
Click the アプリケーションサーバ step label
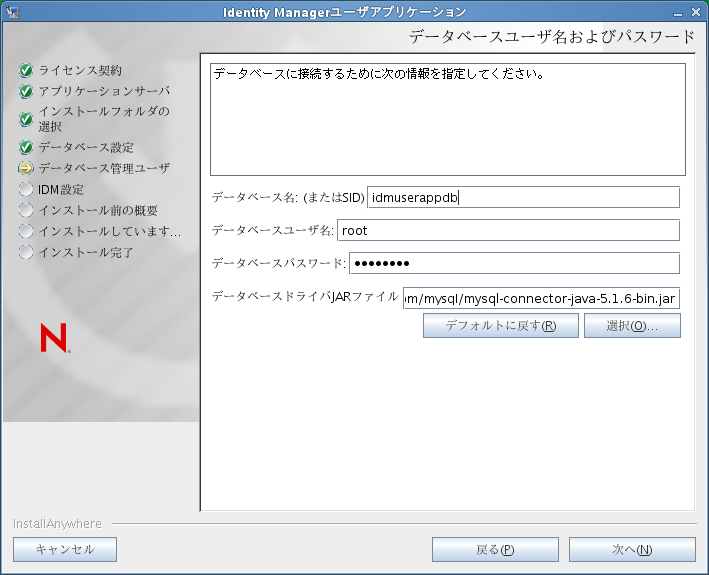[x=104, y=91]
